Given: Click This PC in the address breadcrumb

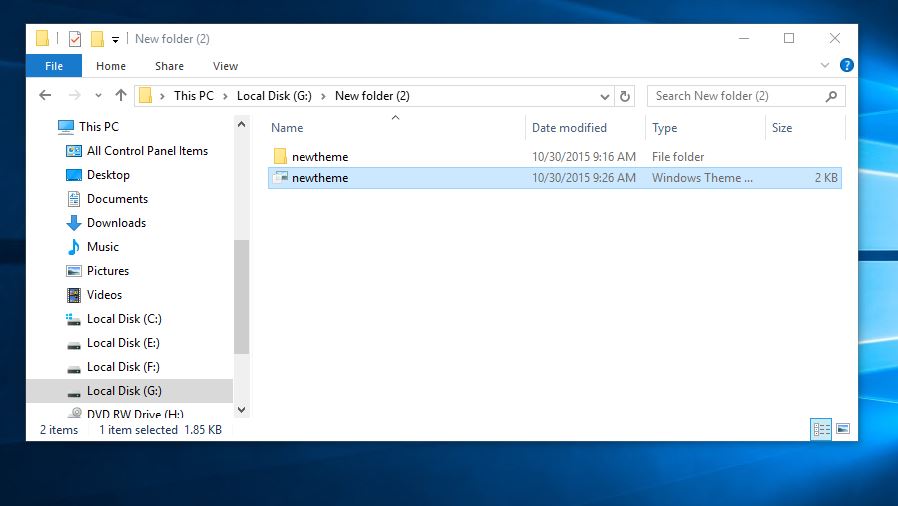Looking at the screenshot, I should (x=194, y=96).
